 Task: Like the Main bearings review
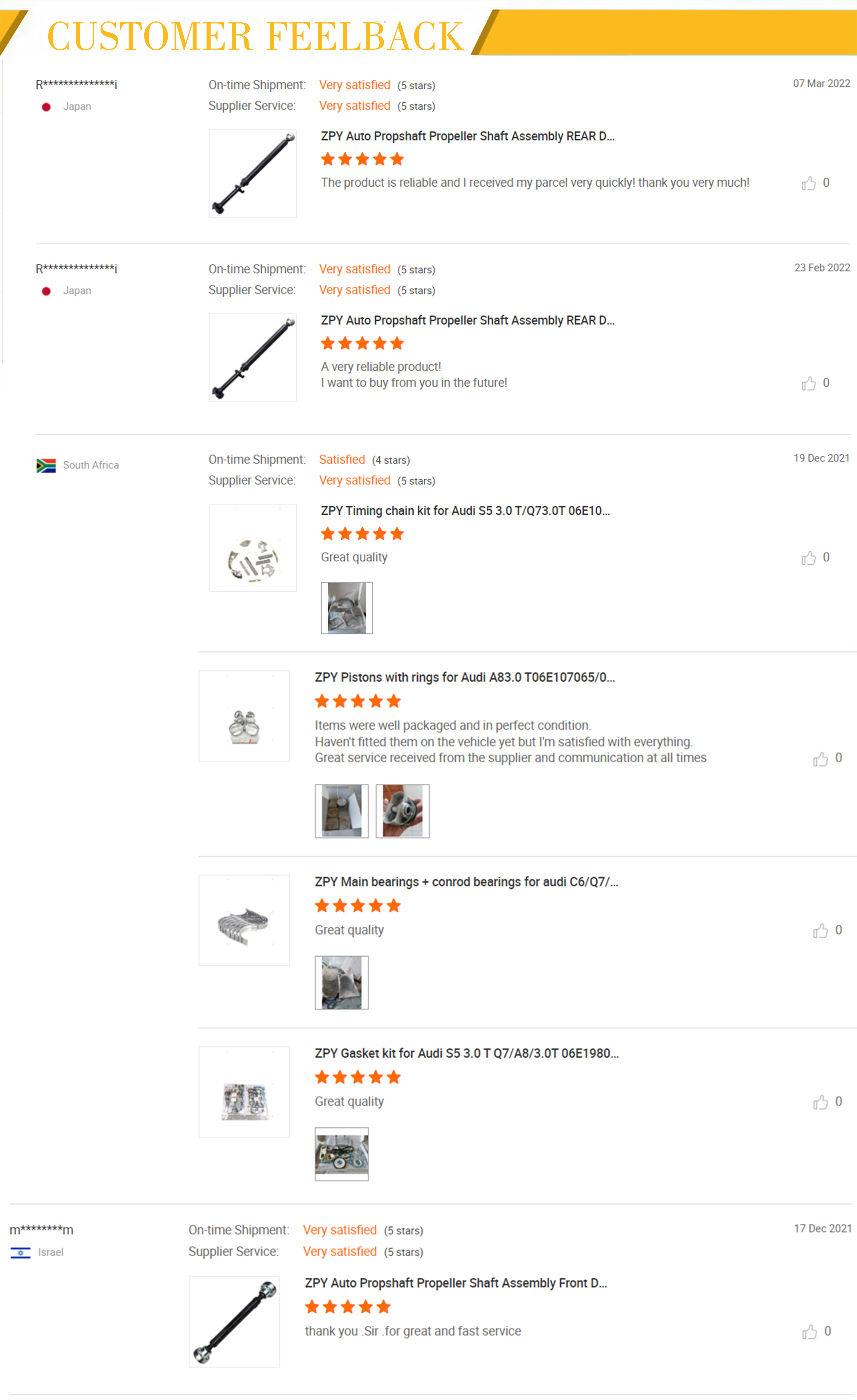tap(820, 931)
